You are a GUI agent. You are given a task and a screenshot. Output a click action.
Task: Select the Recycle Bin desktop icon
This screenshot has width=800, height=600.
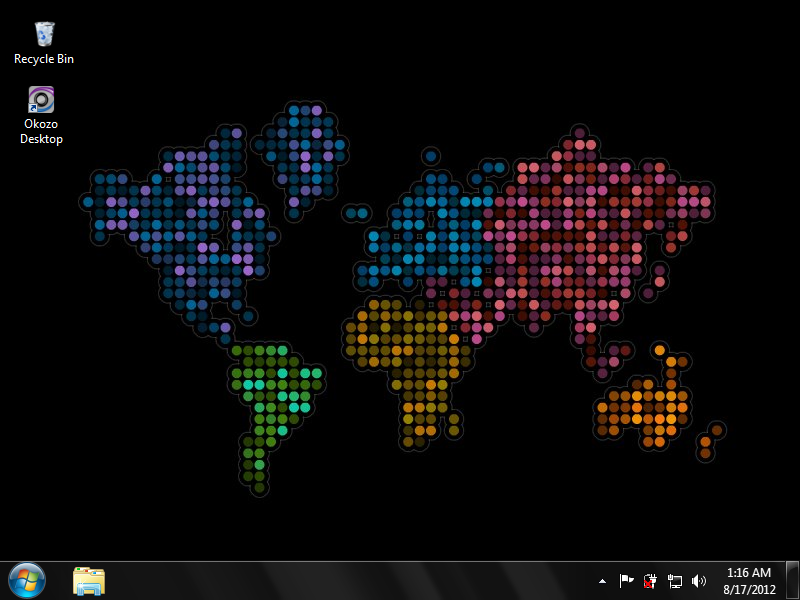click(44, 34)
